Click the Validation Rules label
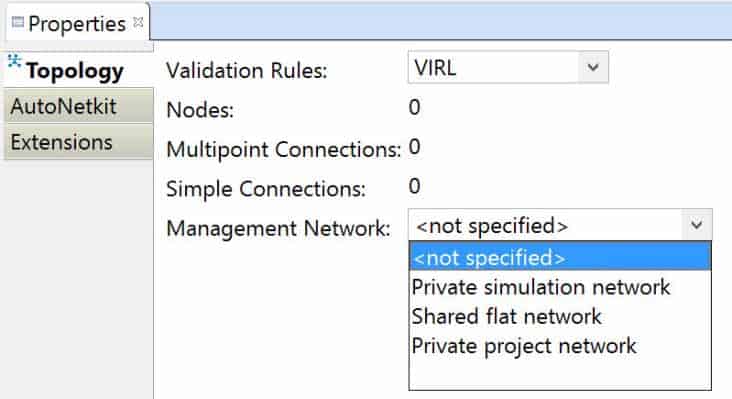 click(x=247, y=70)
